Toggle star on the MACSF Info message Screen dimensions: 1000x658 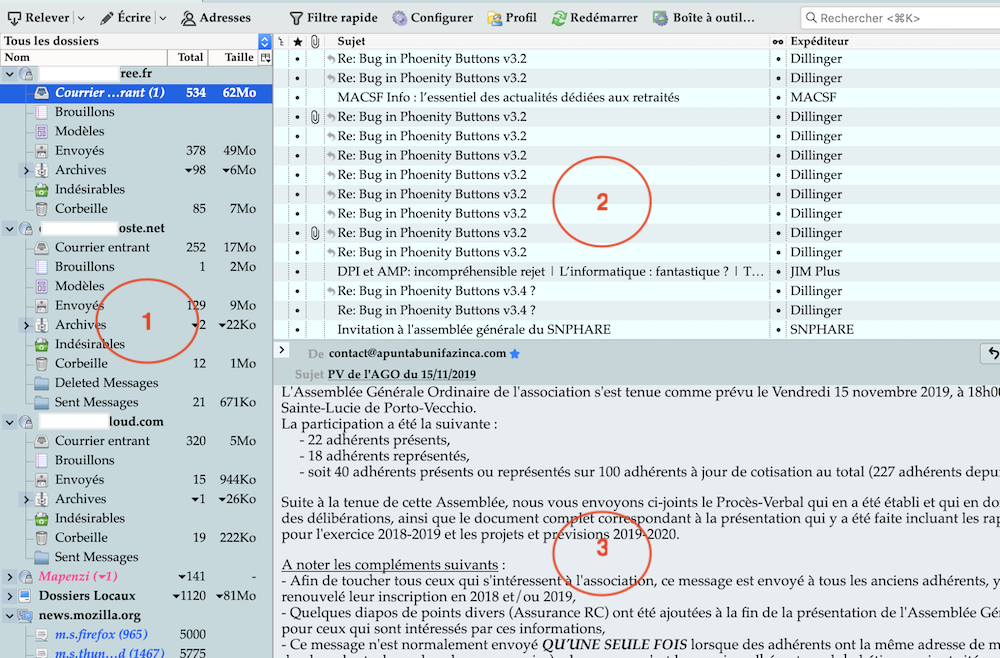click(297, 97)
